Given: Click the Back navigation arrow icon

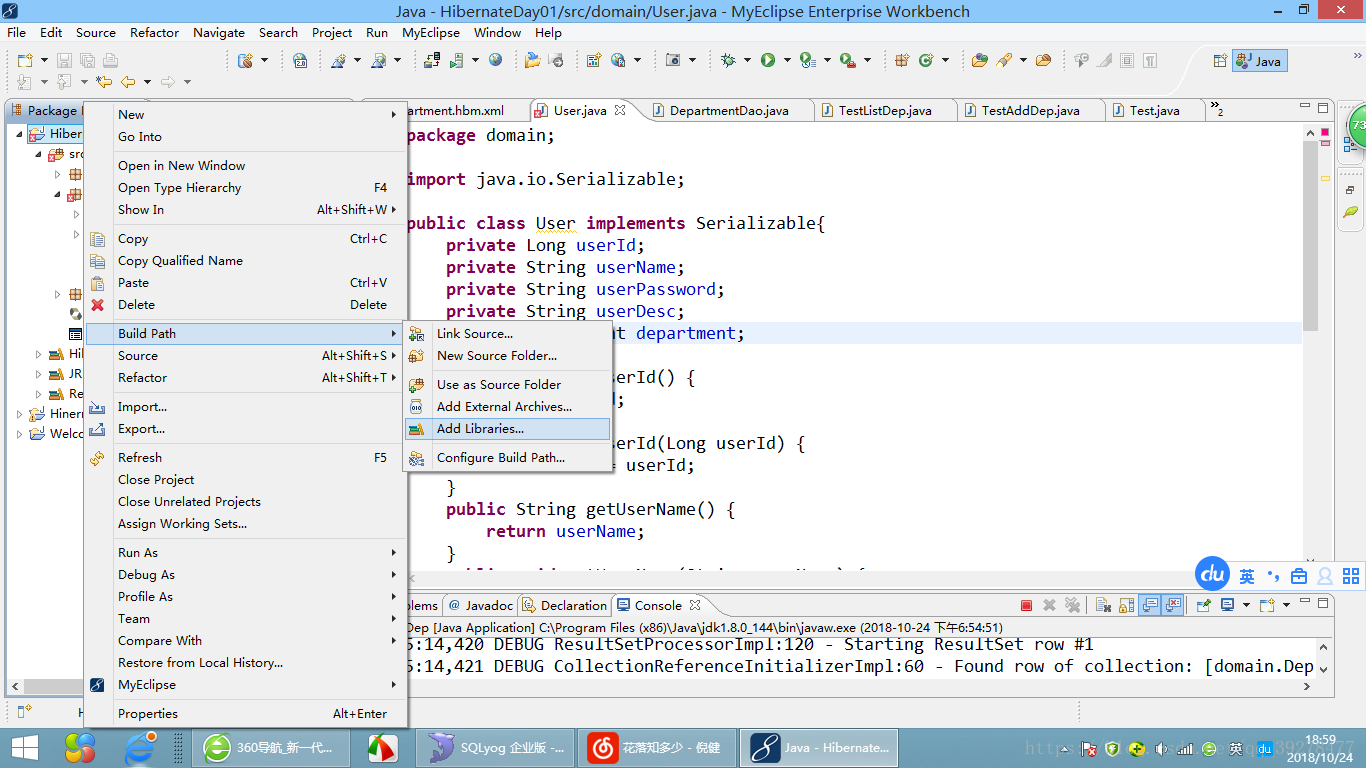Looking at the screenshot, I should (x=127, y=82).
